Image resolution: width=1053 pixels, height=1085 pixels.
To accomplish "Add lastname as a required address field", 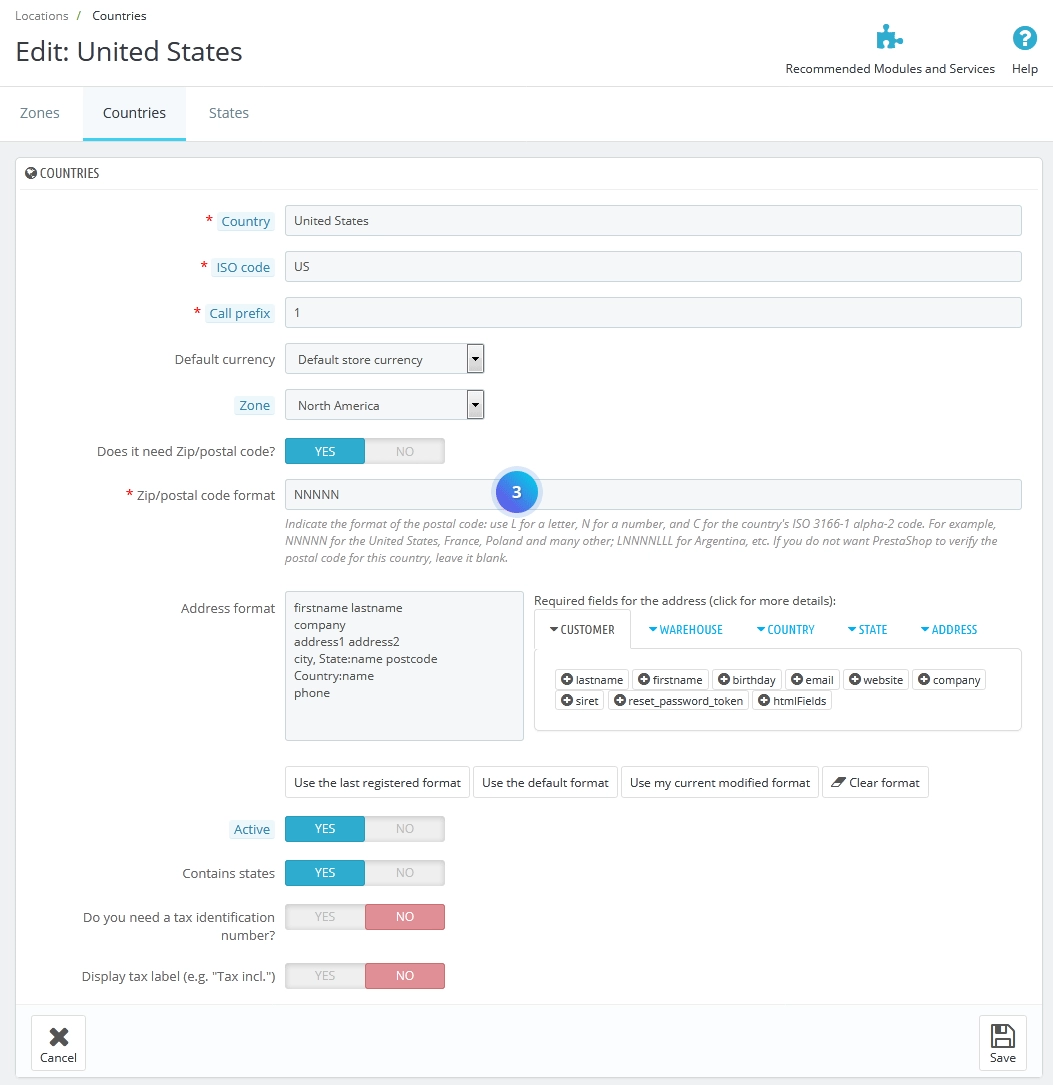I will [x=592, y=679].
